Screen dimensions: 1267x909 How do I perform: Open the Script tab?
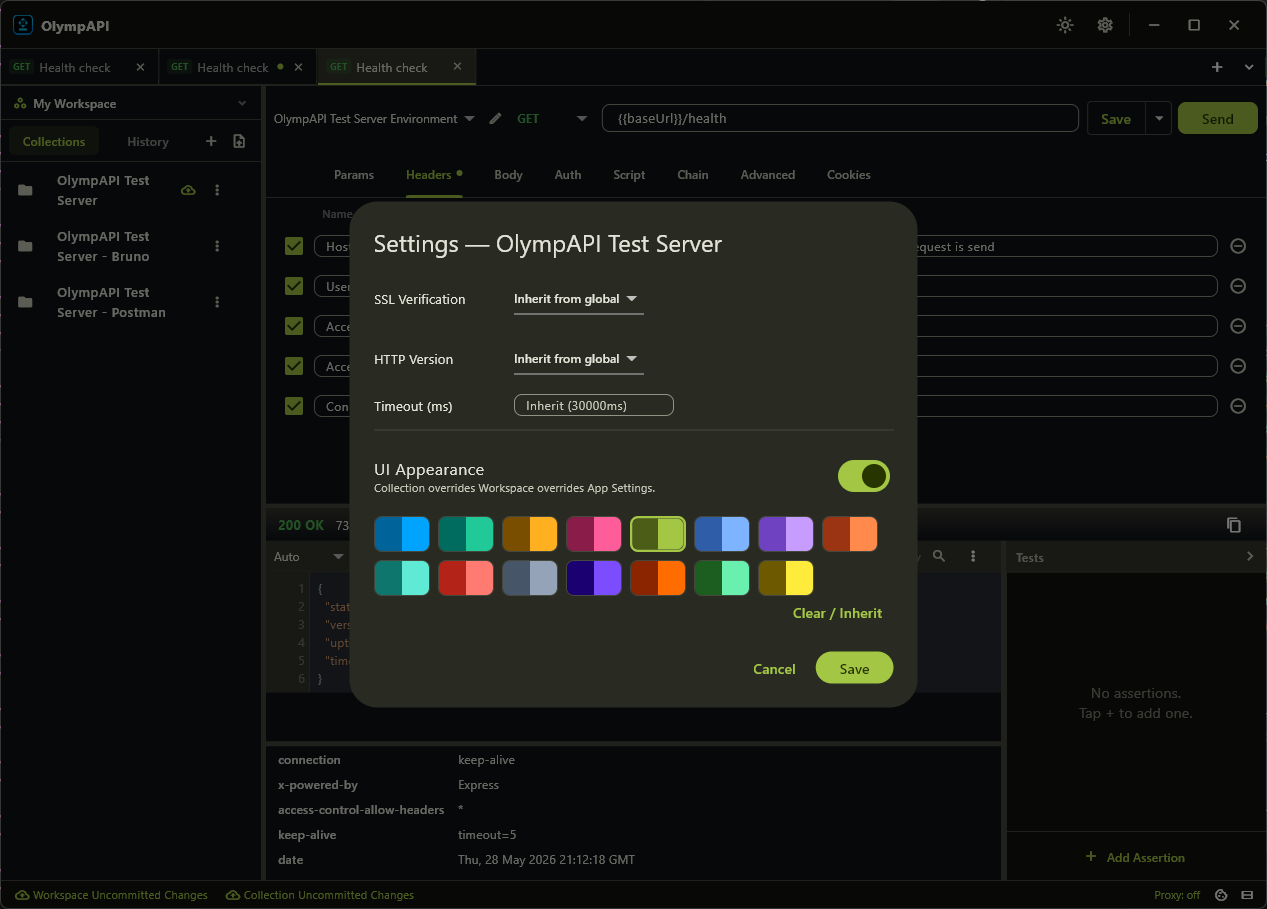(629, 175)
